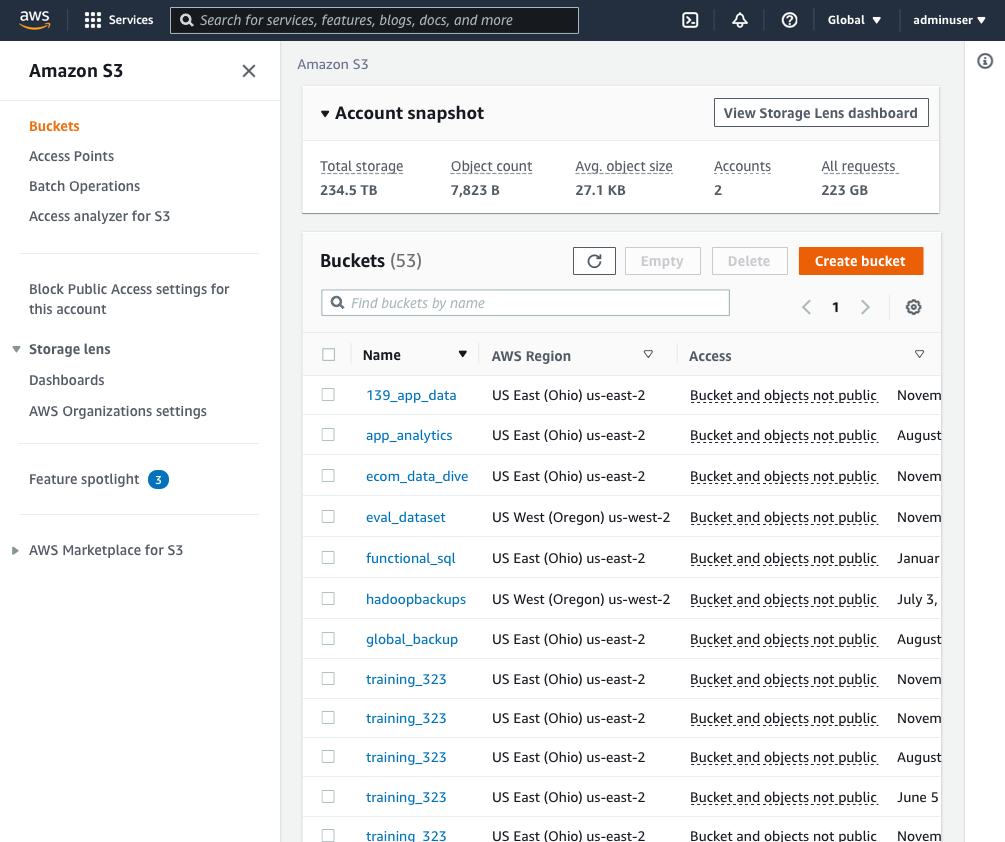
Task: Click the notifications bell icon
Action: tap(740, 20)
